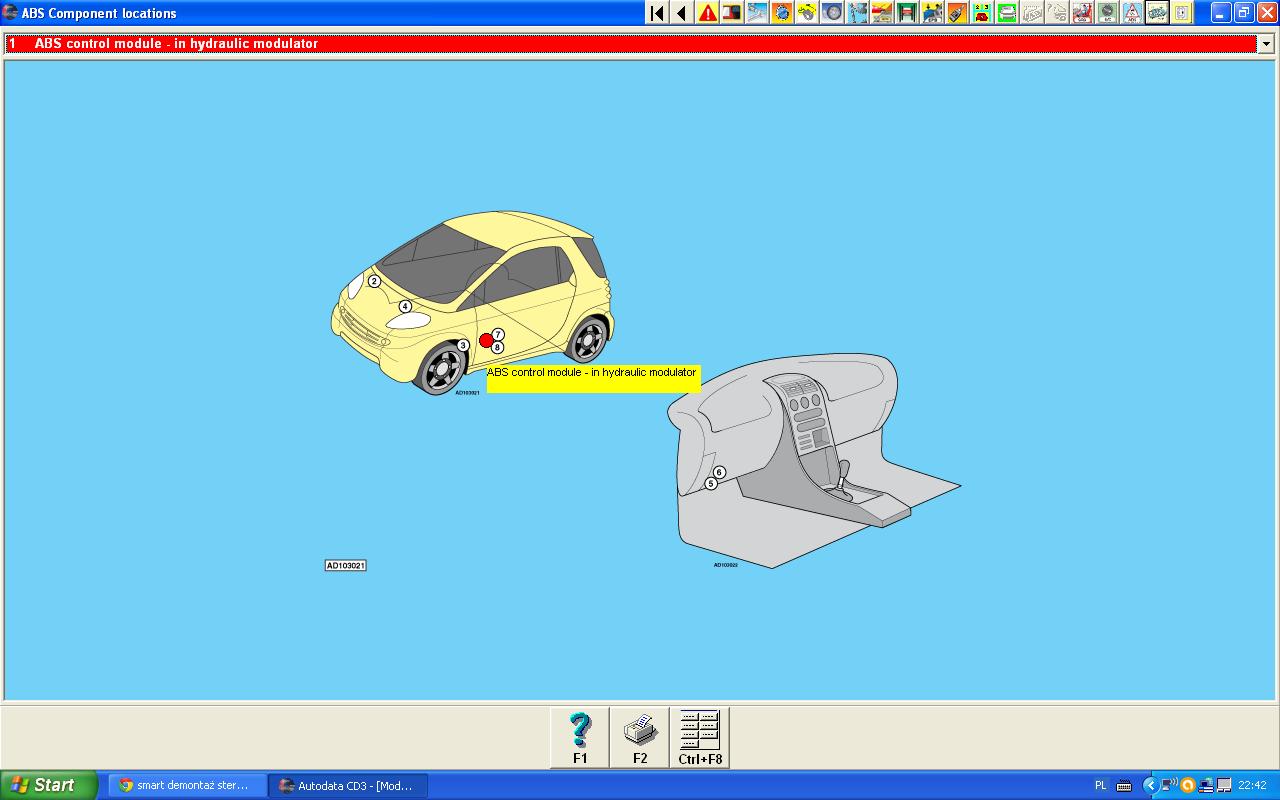Screen dimensions: 1280x800
Task: Select component marker 4 on car hood
Action: (x=405, y=306)
